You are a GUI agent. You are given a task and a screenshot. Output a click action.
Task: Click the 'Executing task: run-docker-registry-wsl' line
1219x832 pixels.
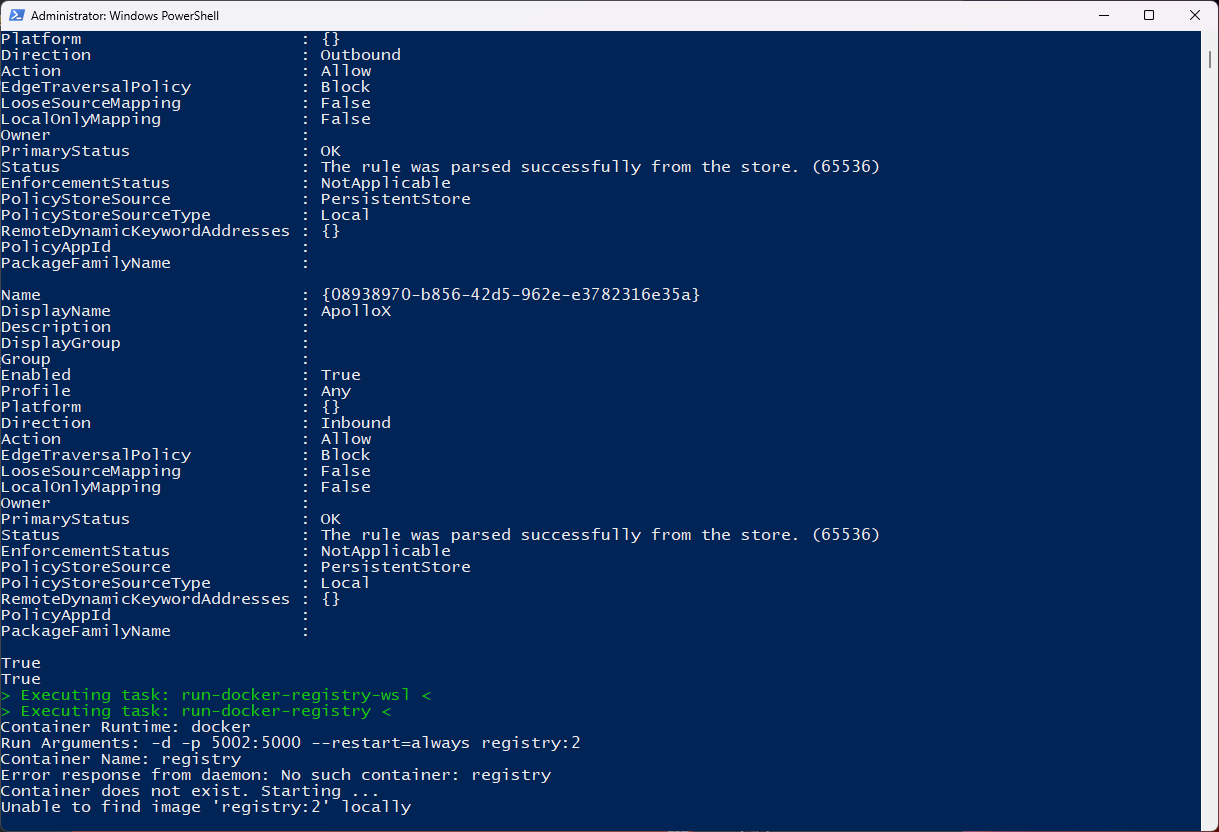(216, 695)
